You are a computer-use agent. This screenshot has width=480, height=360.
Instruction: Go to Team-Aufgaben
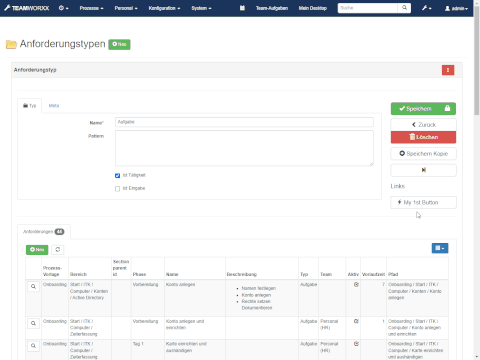pos(272,8)
